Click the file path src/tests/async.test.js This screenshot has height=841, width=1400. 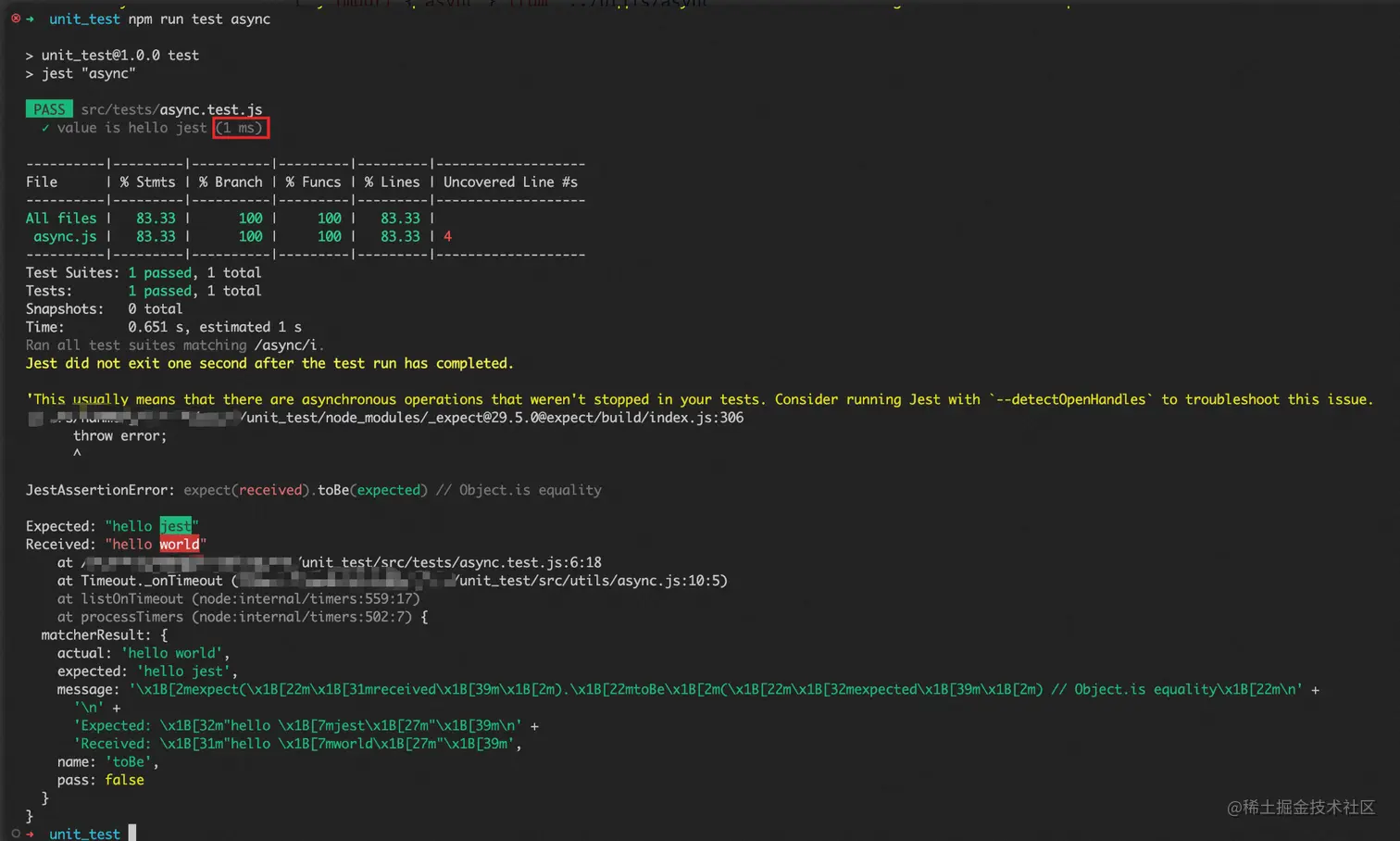pyautogui.click(x=171, y=109)
